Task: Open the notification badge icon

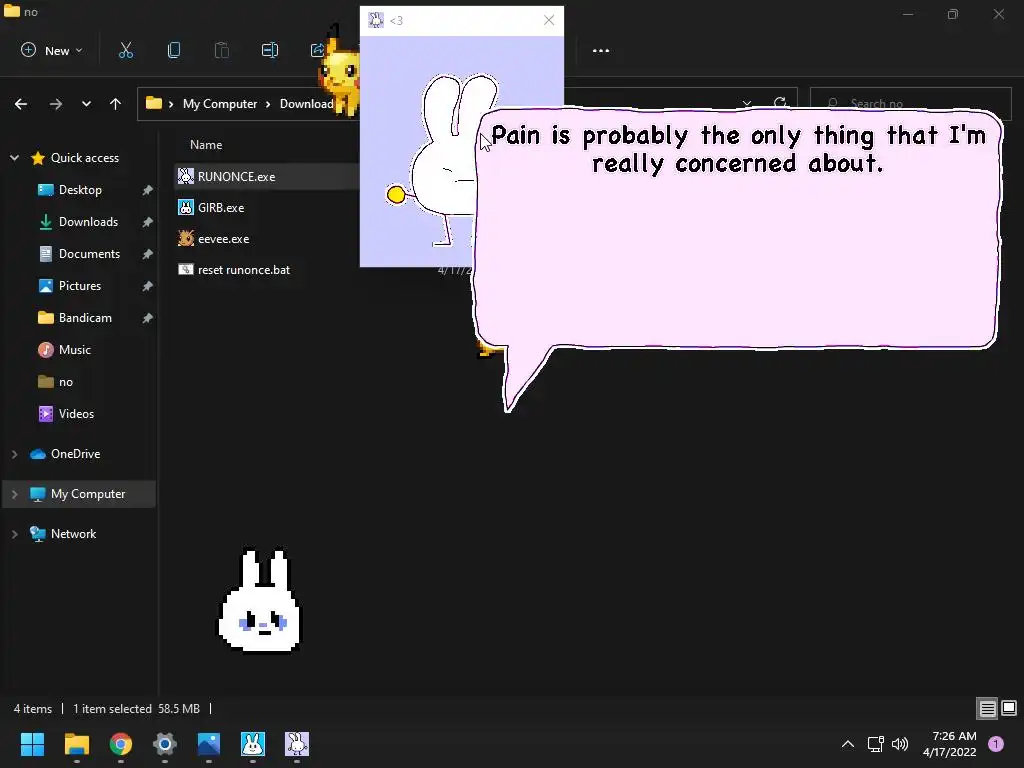Action: click(996, 744)
